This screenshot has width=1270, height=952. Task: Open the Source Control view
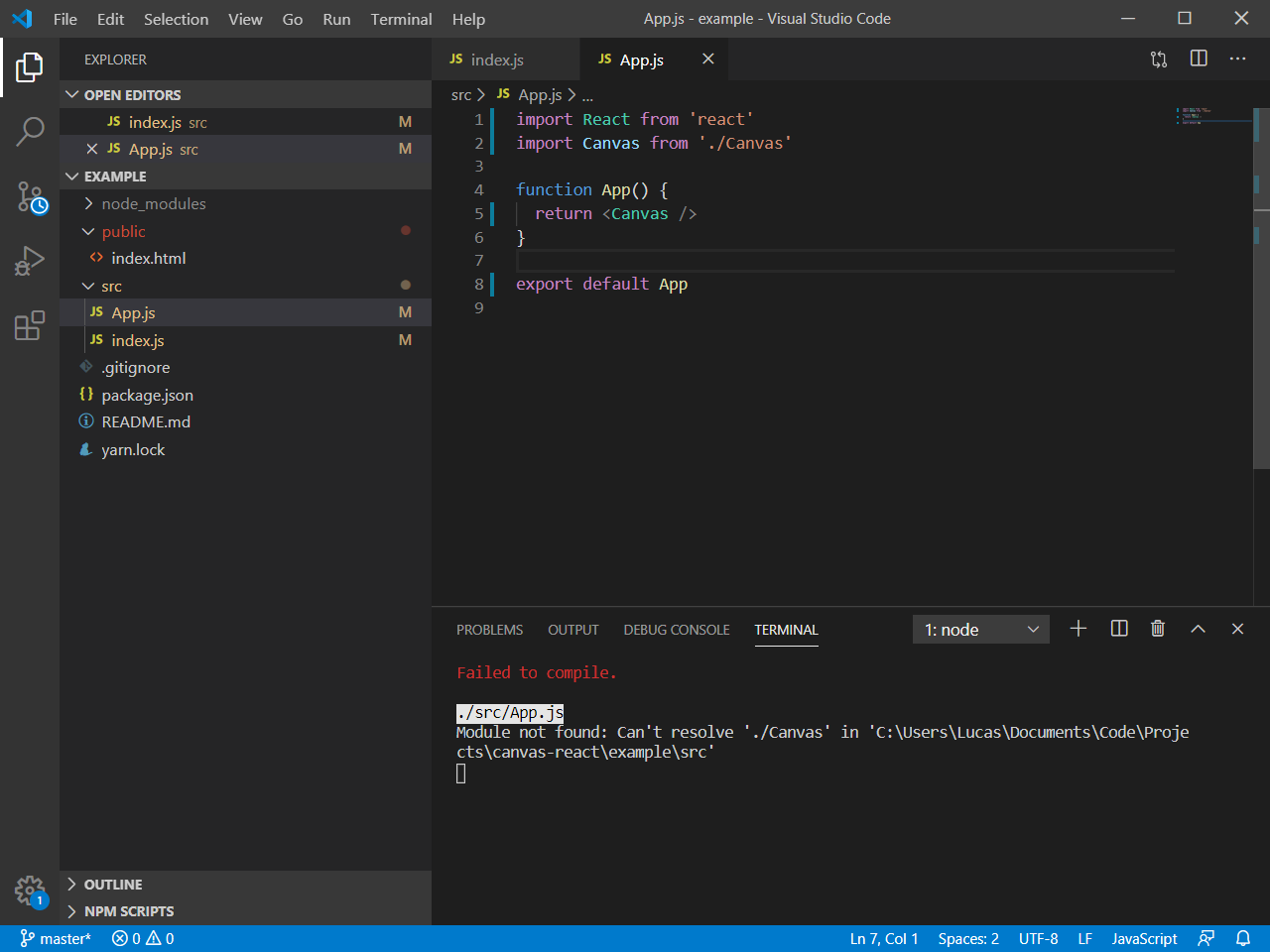tap(30, 197)
